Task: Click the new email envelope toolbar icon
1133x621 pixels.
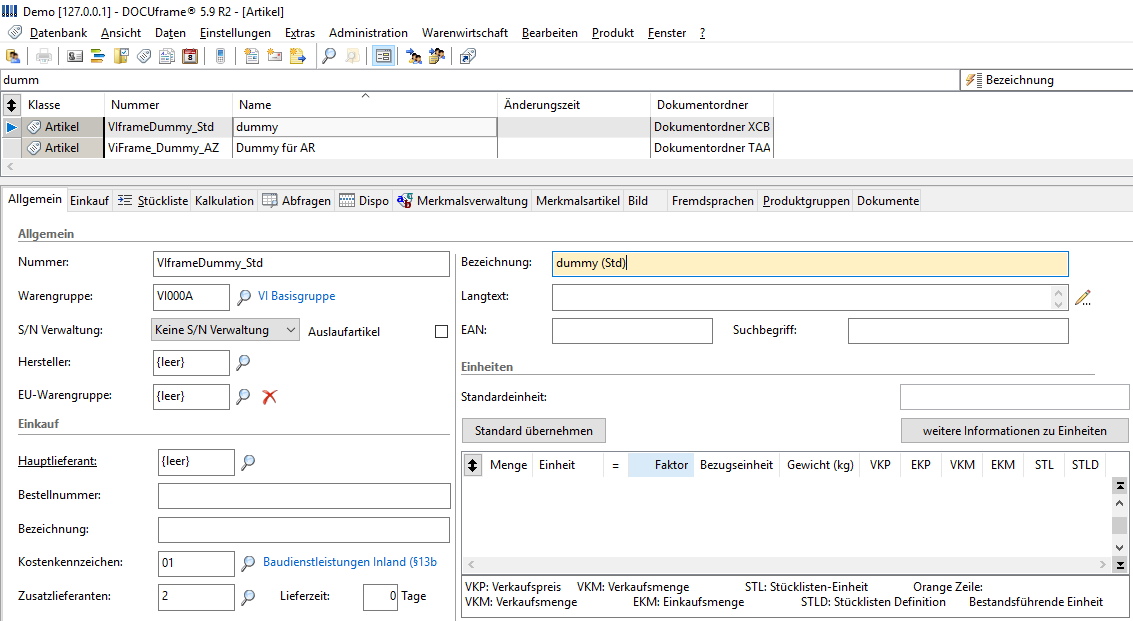Action: [x=275, y=56]
